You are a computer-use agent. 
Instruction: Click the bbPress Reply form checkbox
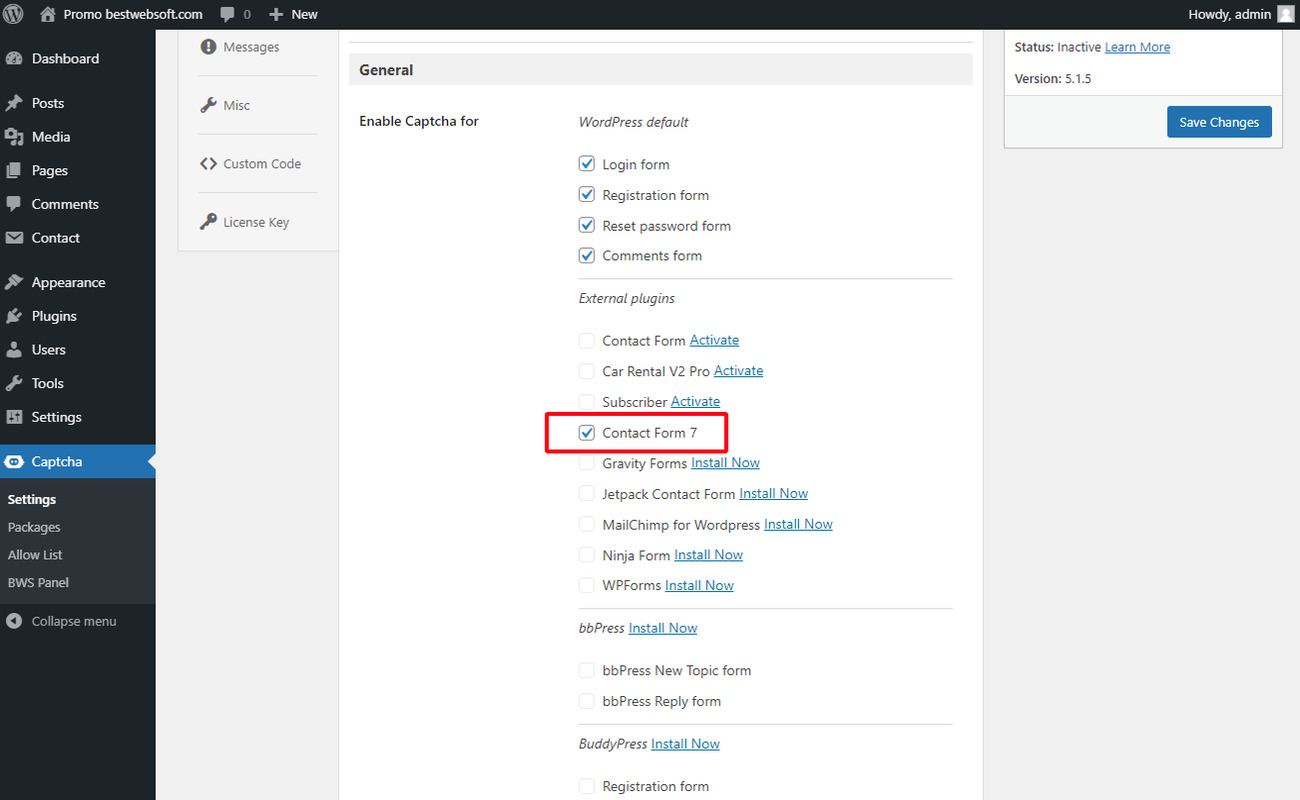pos(587,701)
